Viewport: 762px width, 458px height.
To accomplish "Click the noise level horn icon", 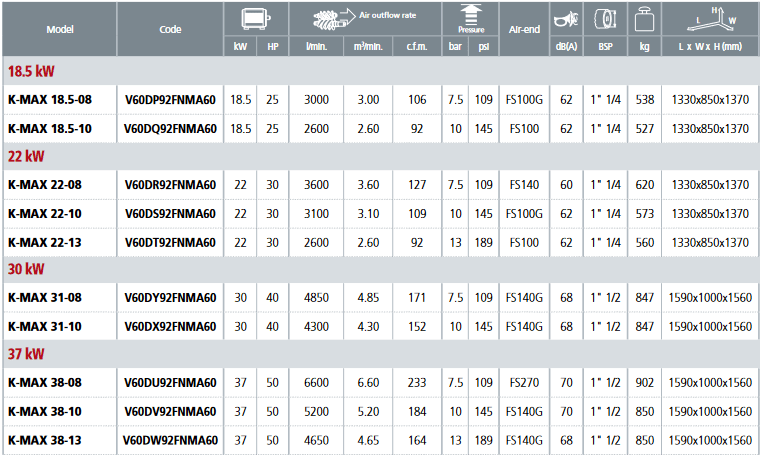I will [566, 19].
